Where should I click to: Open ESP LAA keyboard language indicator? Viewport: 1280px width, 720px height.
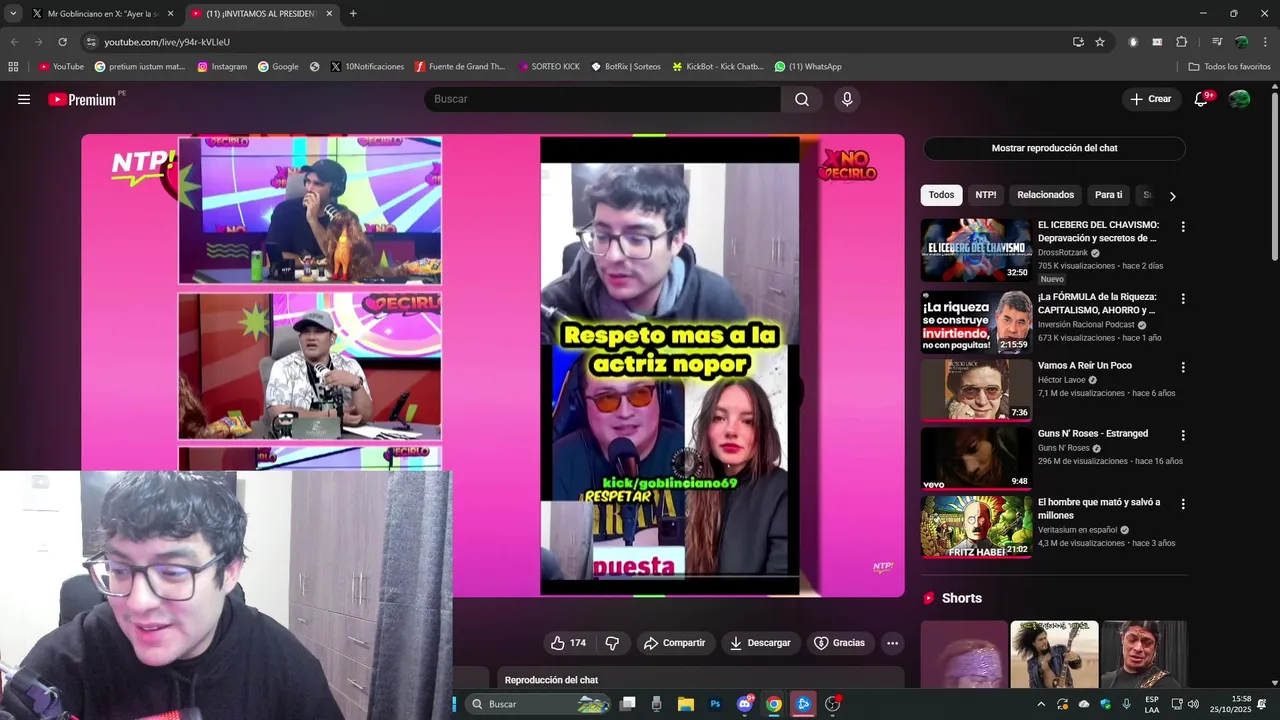coord(1152,704)
